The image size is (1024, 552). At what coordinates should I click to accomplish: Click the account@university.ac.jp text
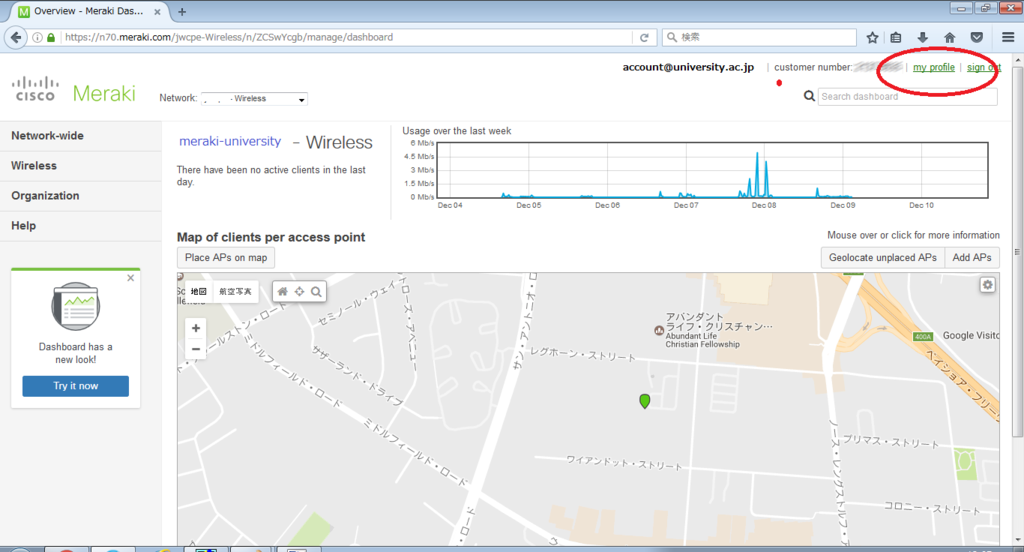pyautogui.click(x=688, y=67)
